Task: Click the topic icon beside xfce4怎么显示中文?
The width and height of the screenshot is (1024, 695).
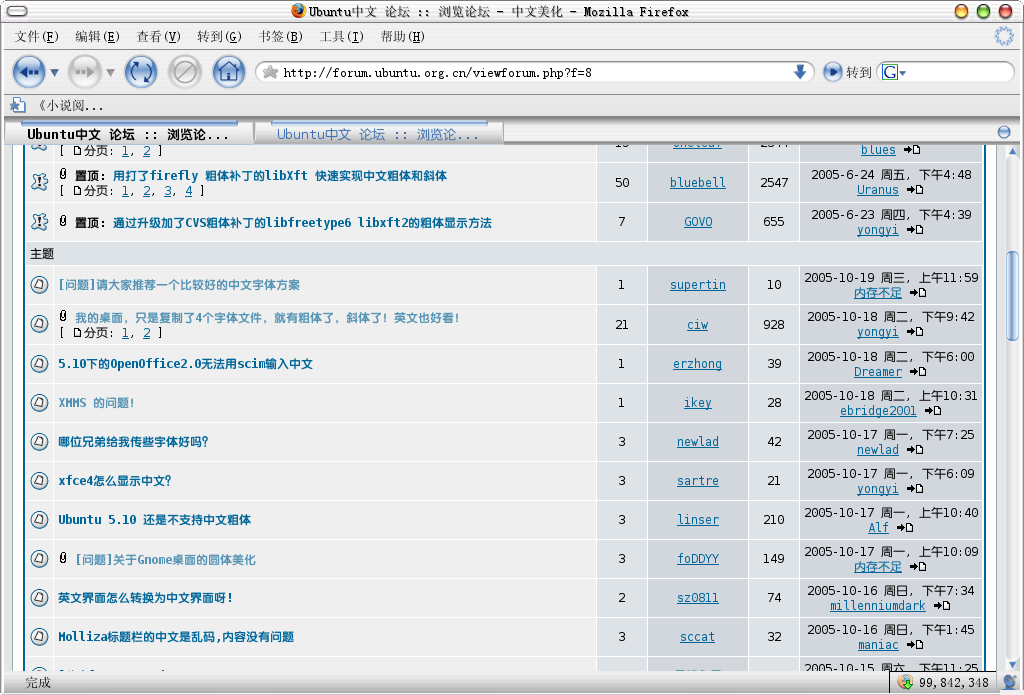Action: click(x=39, y=481)
